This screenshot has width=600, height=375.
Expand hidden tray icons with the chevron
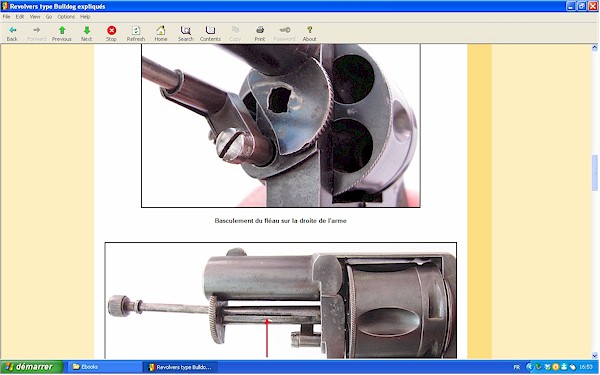[530, 367]
